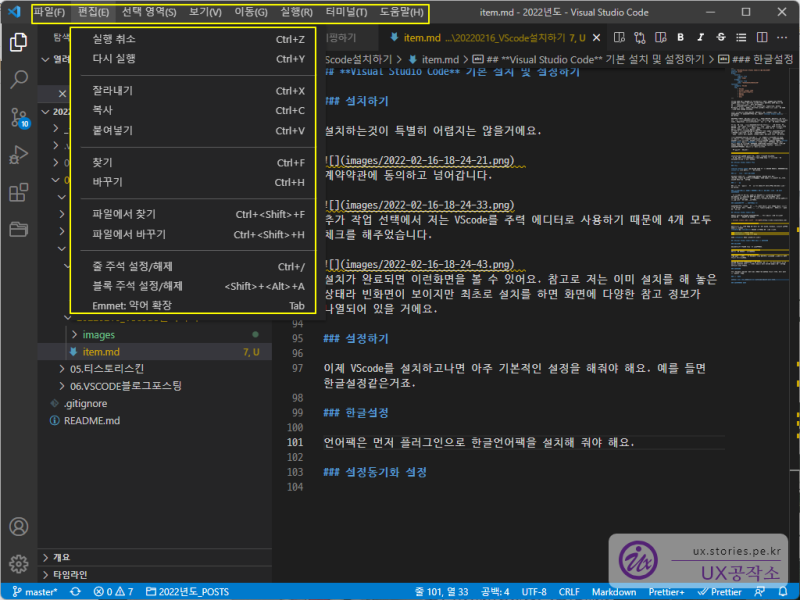Split the editor to the right
The height and width of the screenshot is (600, 800).
point(762,37)
